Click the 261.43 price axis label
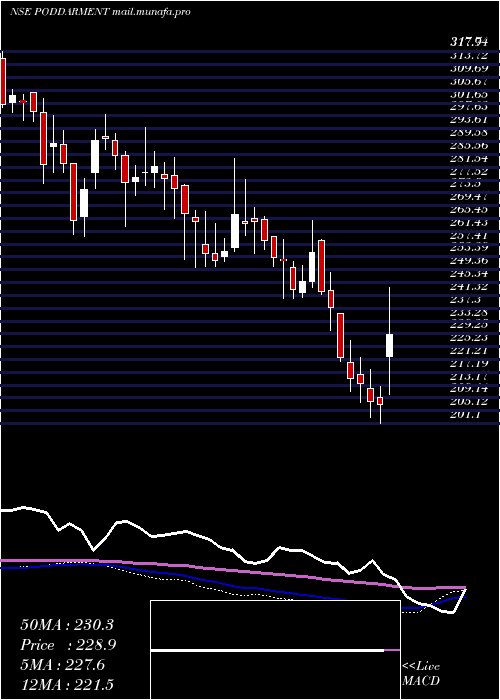Viewport: 500px width, 700px height. pos(469,222)
